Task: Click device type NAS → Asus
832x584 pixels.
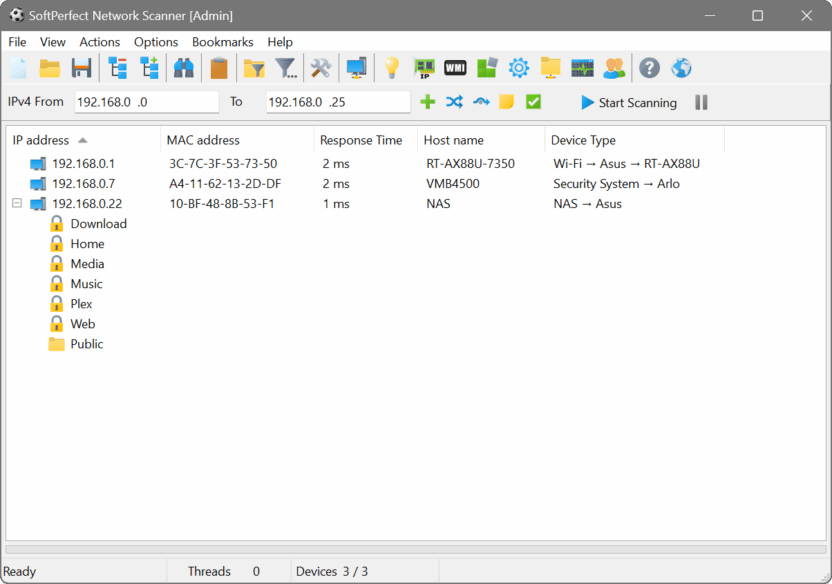Action: (587, 204)
